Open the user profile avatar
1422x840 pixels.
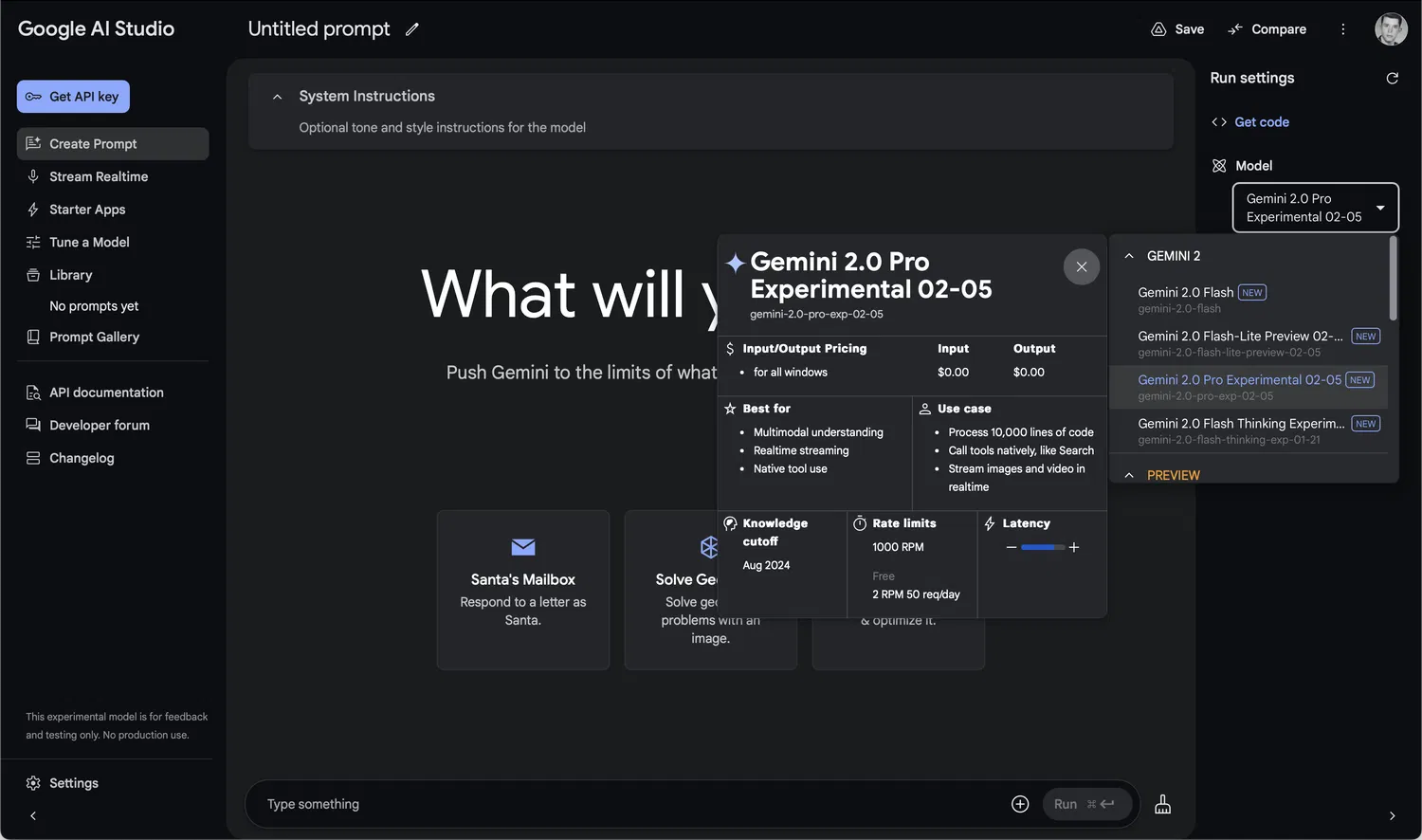pos(1391,29)
